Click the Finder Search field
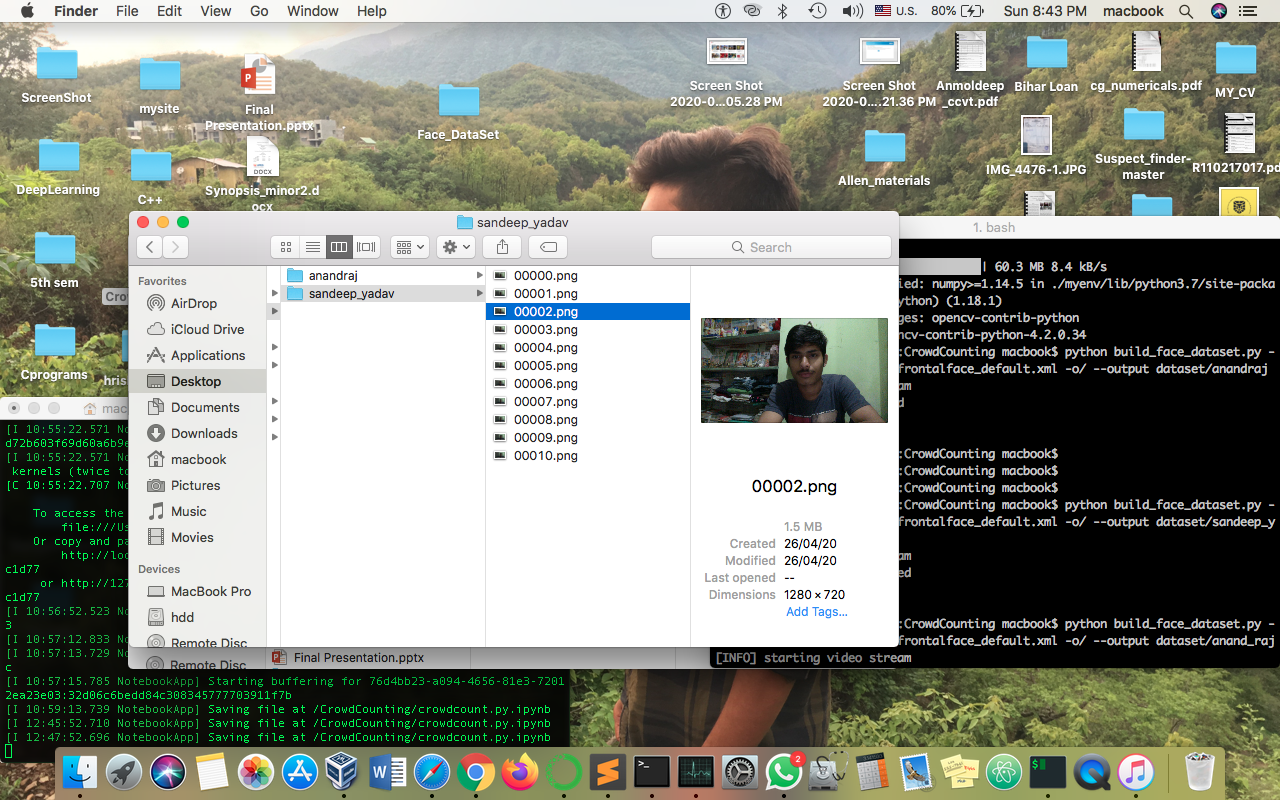The width and height of the screenshot is (1280, 800). 771,247
